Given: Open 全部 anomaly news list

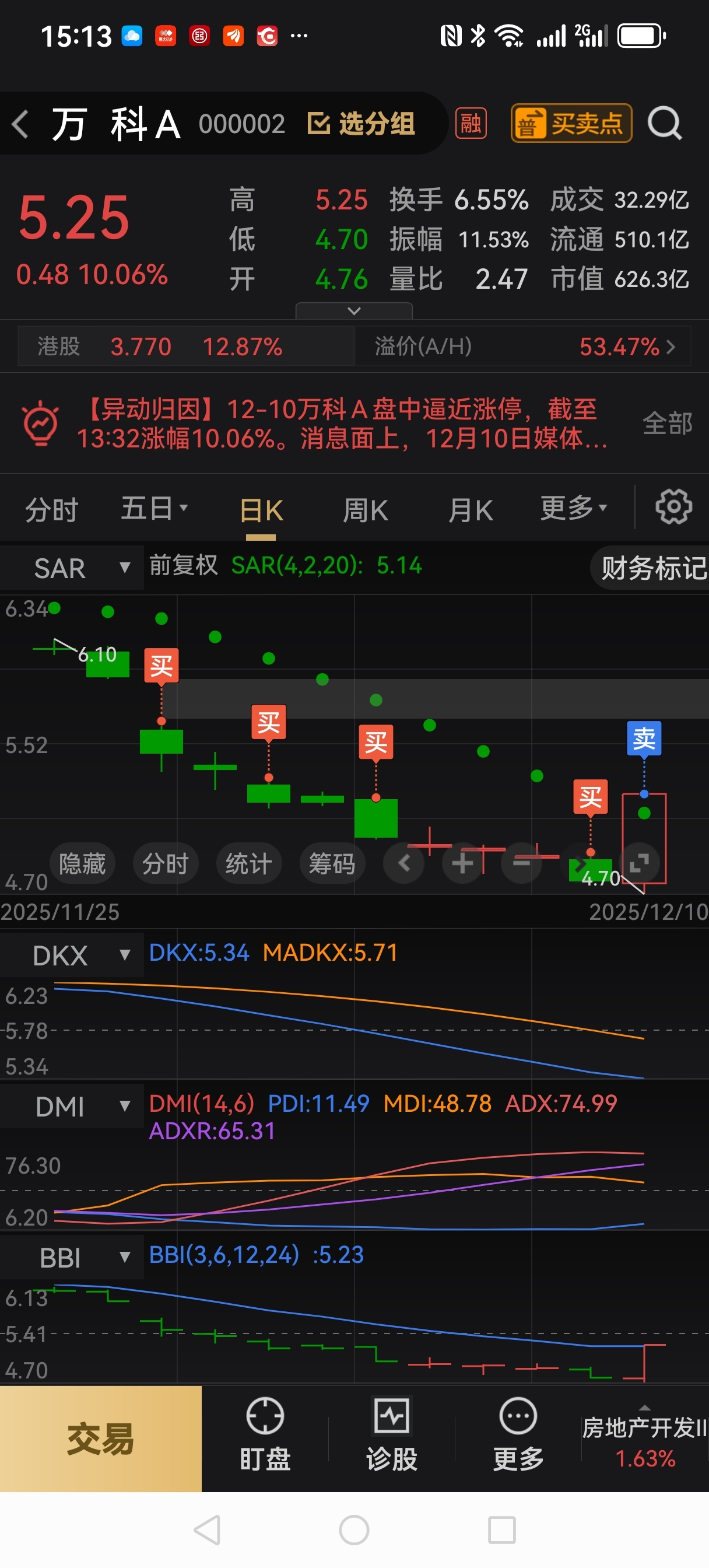Looking at the screenshot, I should 668,423.
